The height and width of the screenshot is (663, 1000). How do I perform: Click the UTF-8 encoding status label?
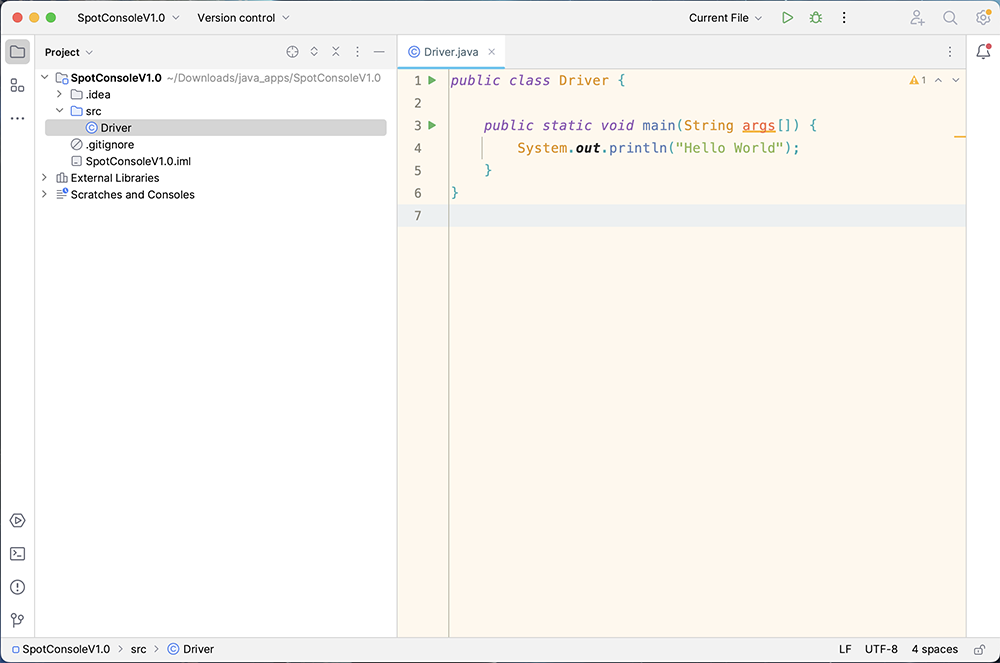(x=881, y=649)
